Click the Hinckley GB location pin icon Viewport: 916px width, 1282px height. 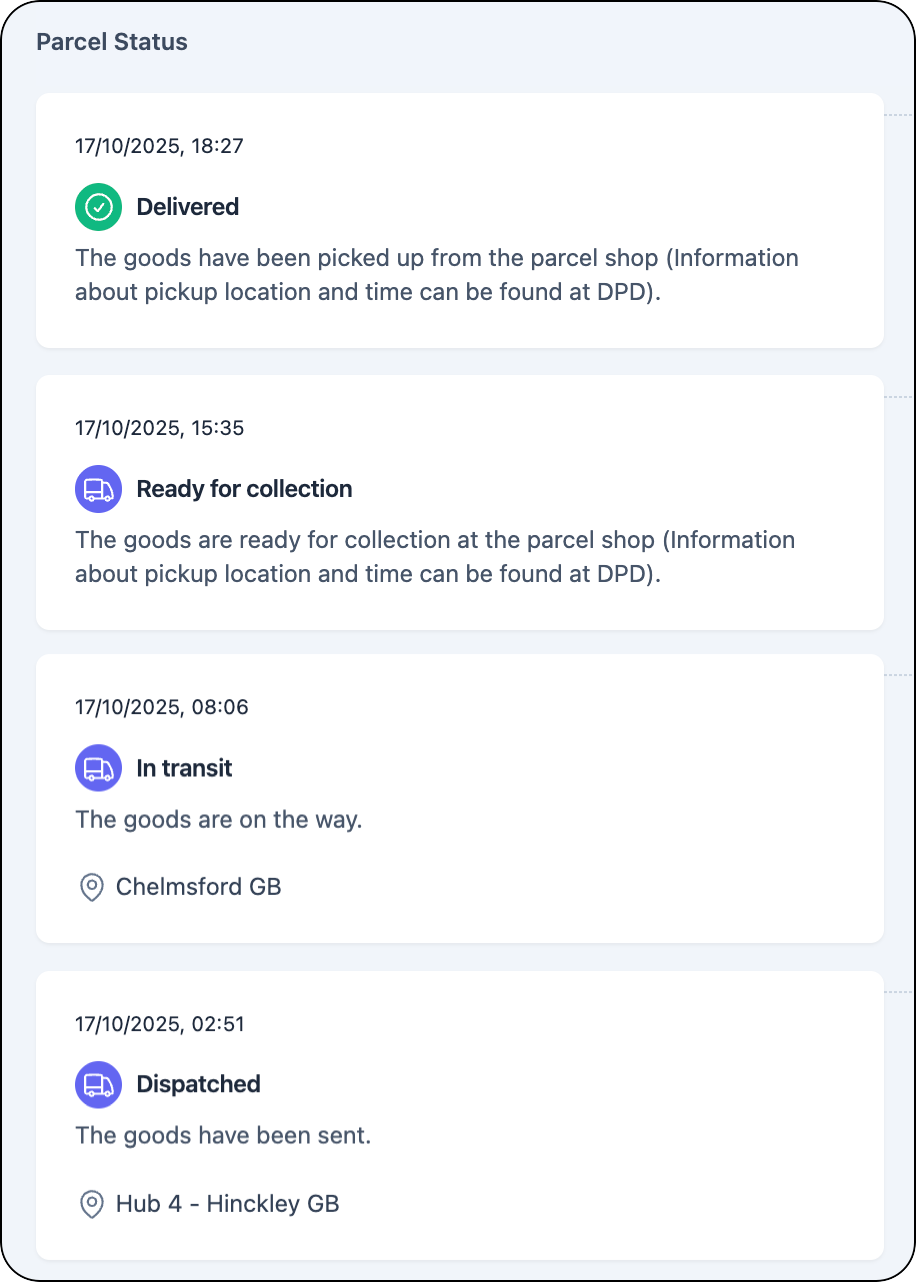point(92,1204)
